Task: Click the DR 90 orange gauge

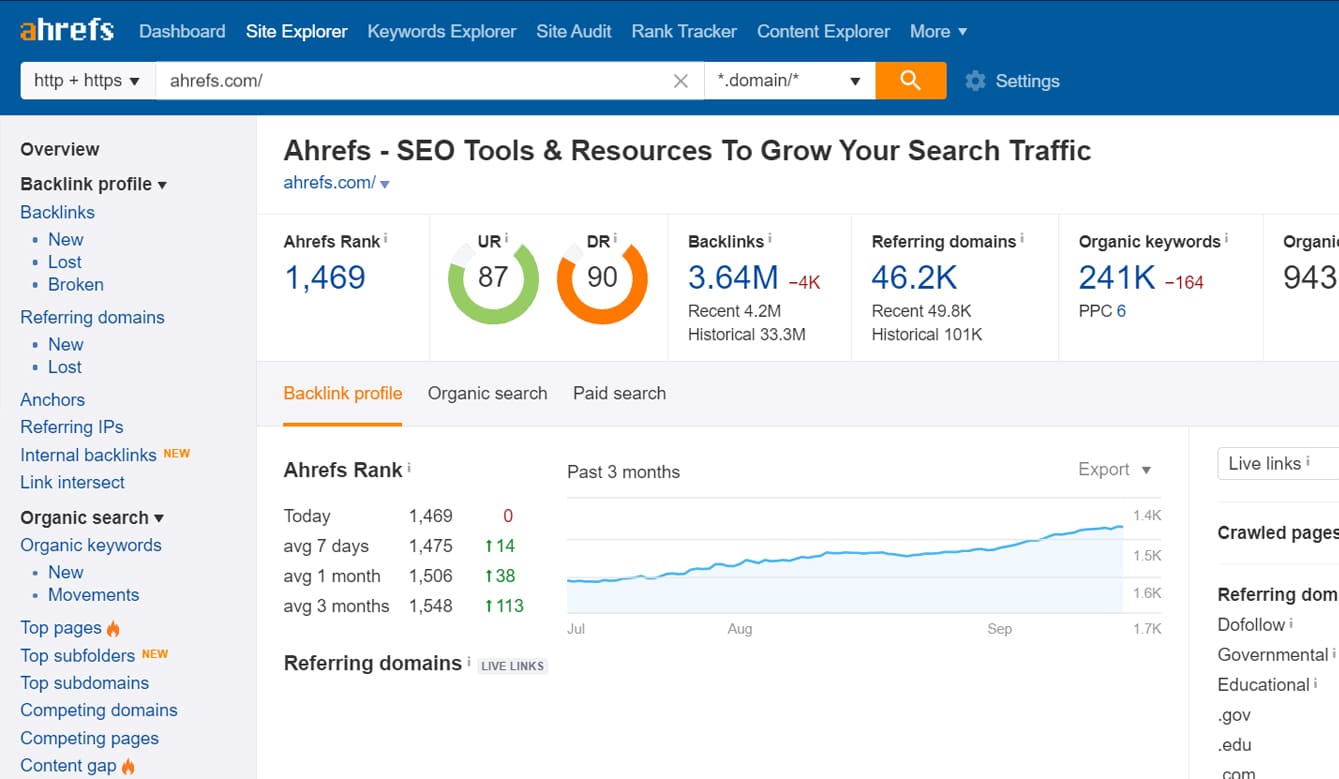Action: click(x=602, y=279)
